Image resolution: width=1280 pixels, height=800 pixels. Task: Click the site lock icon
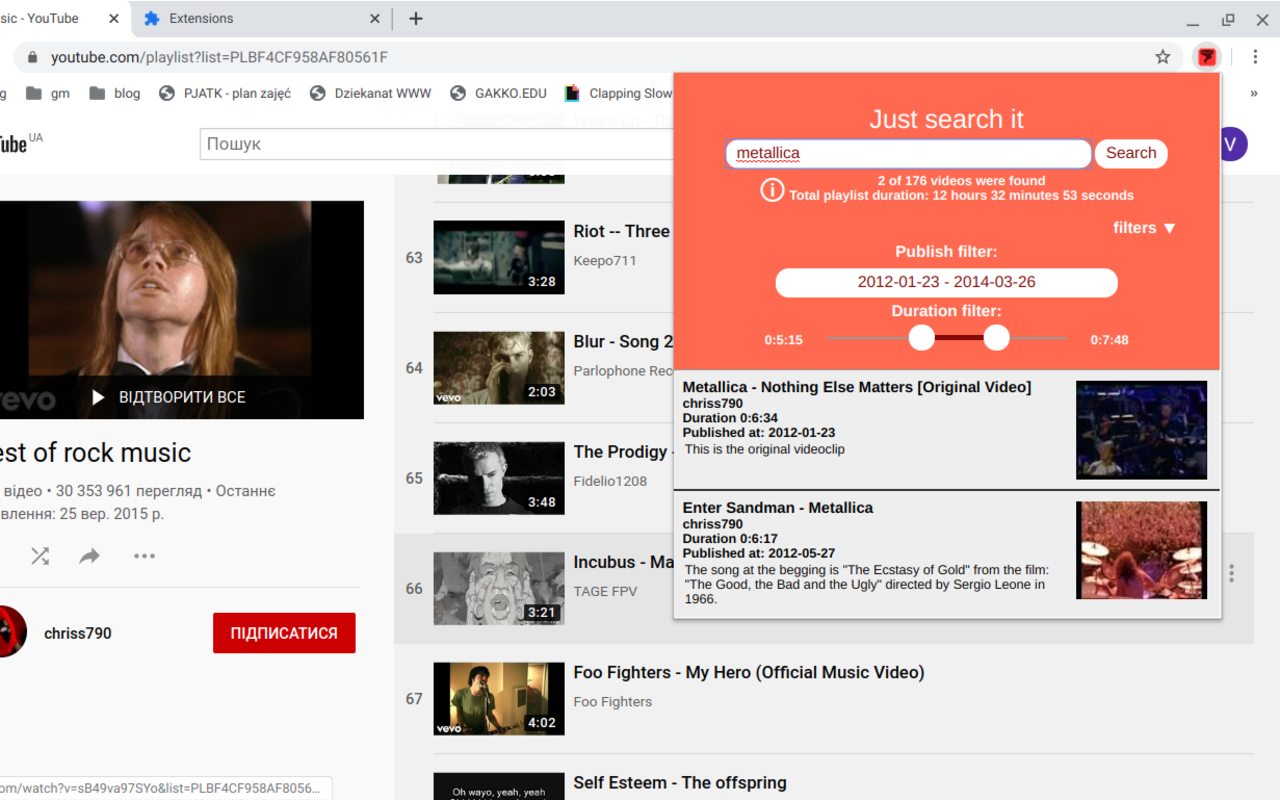(32, 57)
